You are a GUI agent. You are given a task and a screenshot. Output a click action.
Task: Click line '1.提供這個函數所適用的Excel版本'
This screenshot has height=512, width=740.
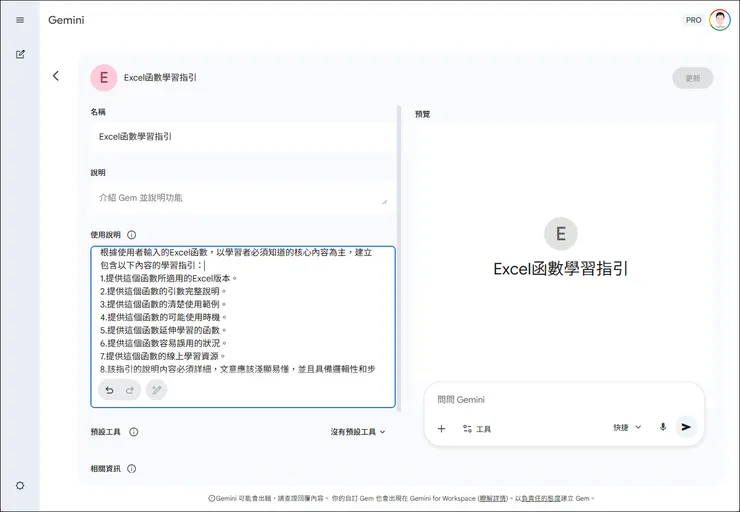(168, 278)
